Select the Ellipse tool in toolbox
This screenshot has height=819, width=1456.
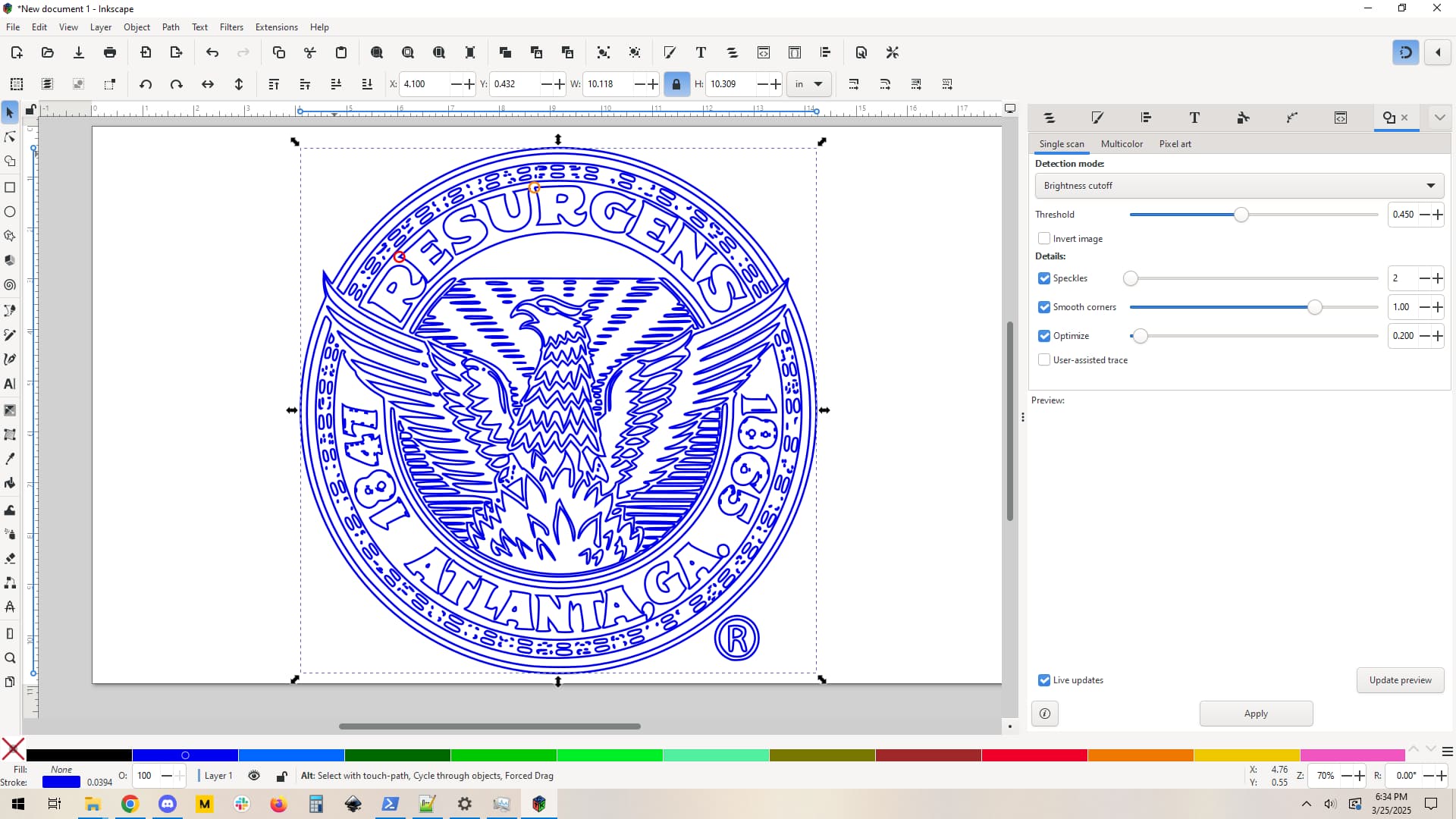point(10,212)
